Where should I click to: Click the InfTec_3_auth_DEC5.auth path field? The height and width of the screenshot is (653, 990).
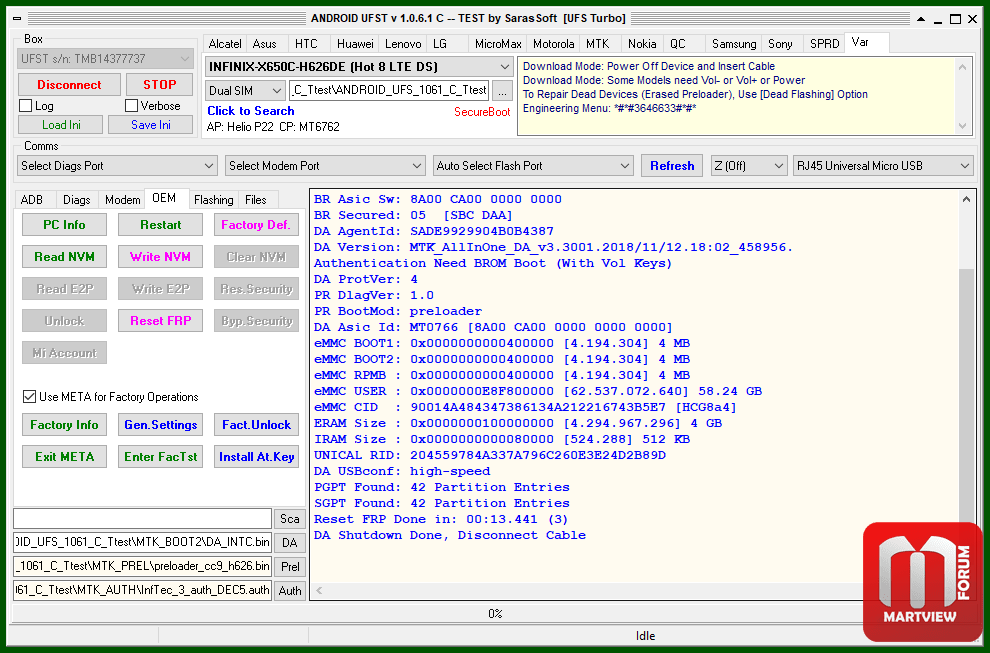[143, 590]
